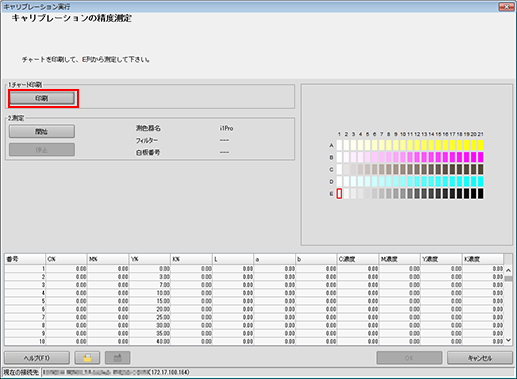Click the 開始 start measurement button

coord(42,131)
